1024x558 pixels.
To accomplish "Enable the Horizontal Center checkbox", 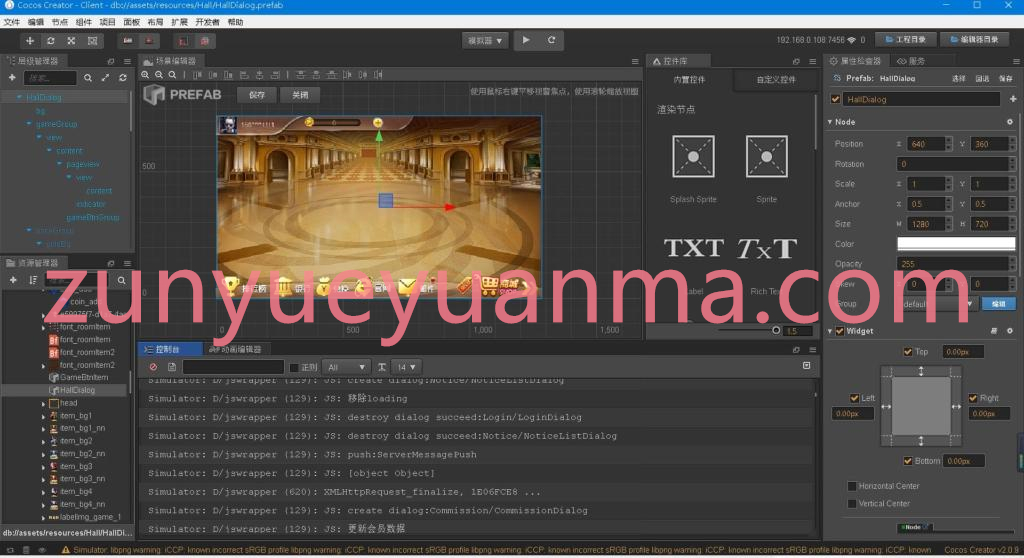I will tap(852, 486).
